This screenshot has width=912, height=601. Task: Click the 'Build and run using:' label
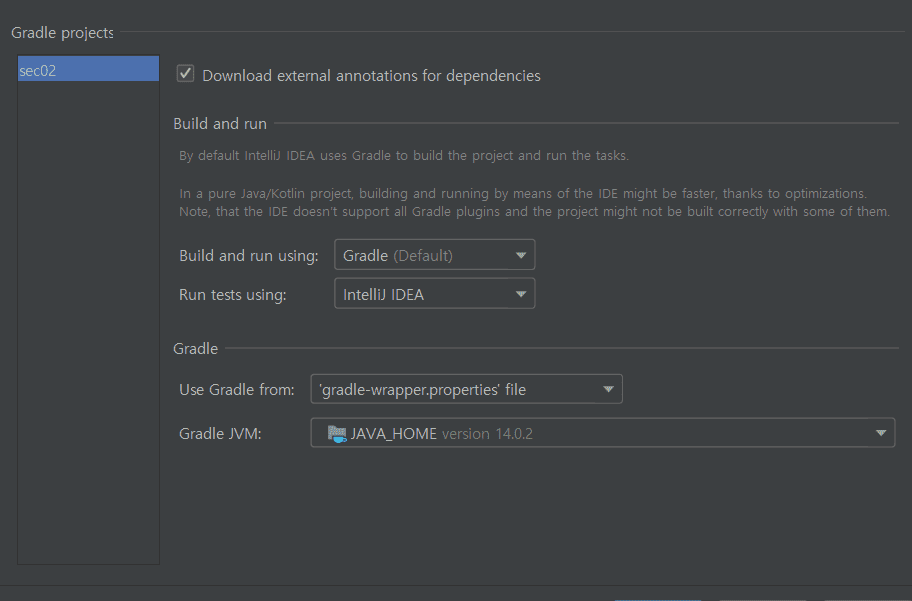249,255
